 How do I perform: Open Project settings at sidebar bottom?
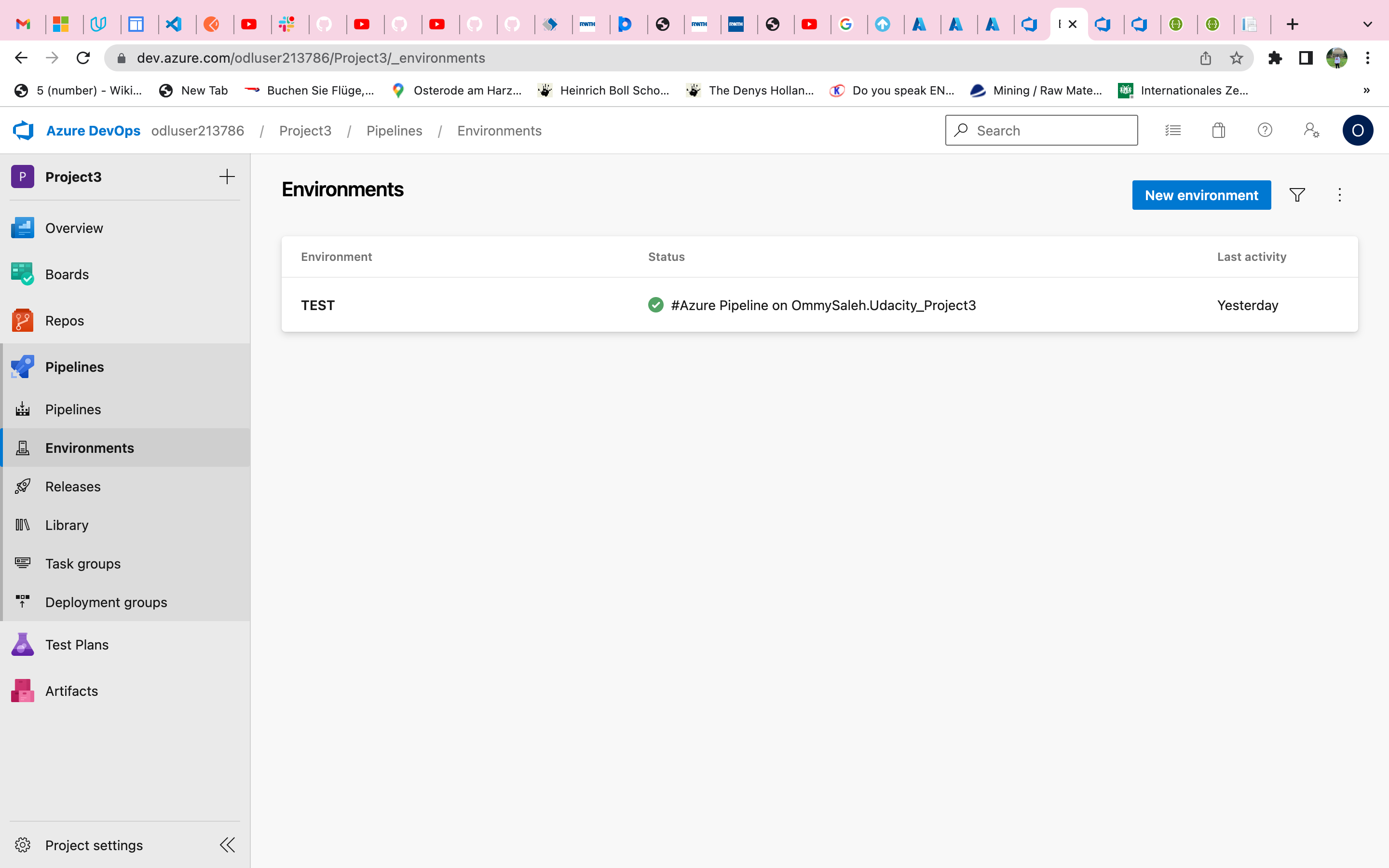click(94, 845)
